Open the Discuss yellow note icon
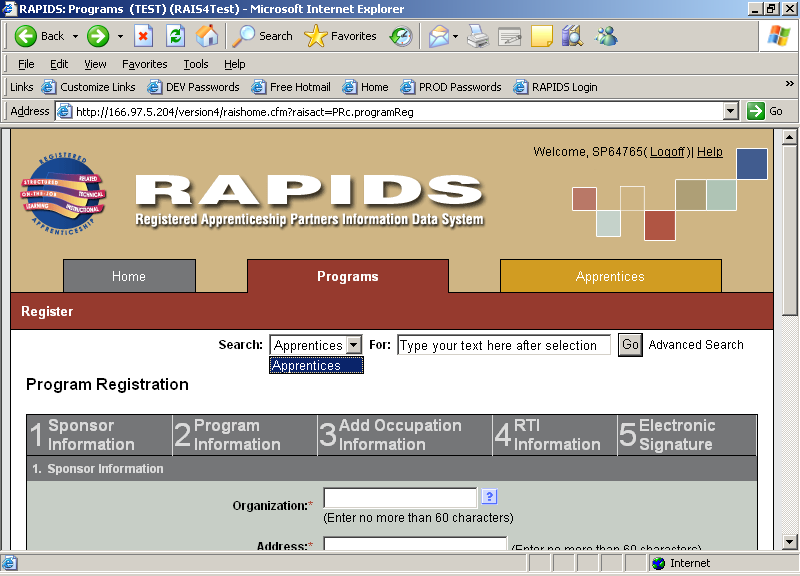The width and height of the screenshot is (800, 576). tap(541, 36)
